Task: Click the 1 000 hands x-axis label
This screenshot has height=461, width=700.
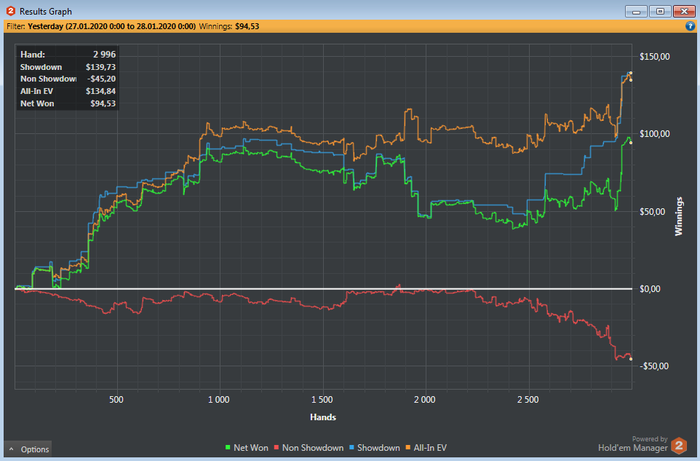Action: (219, 399)
